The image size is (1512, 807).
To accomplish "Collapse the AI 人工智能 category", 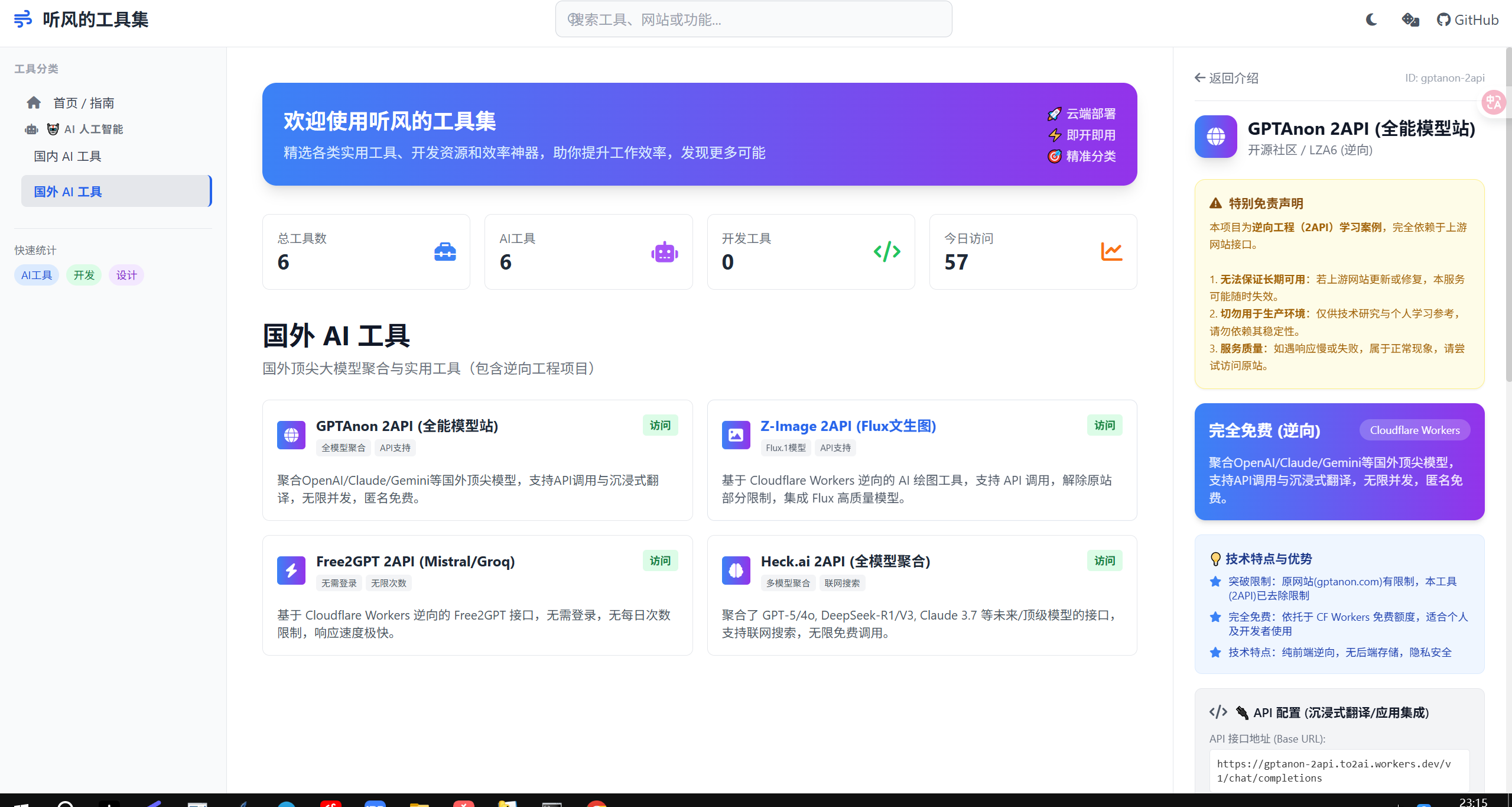I will point(93,129).
